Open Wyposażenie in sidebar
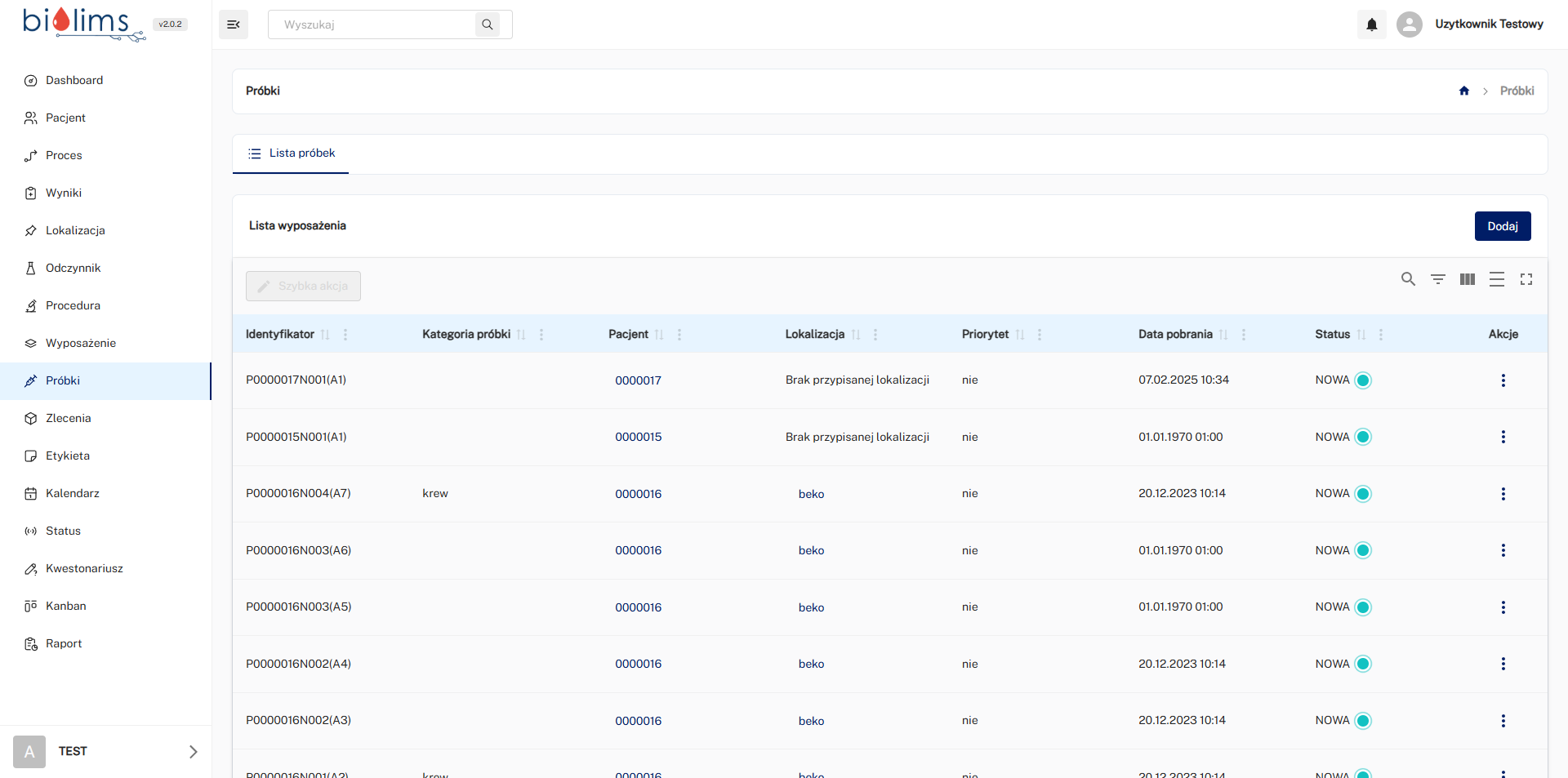Viewport: 1568px width, 778px height. (105, 343)
